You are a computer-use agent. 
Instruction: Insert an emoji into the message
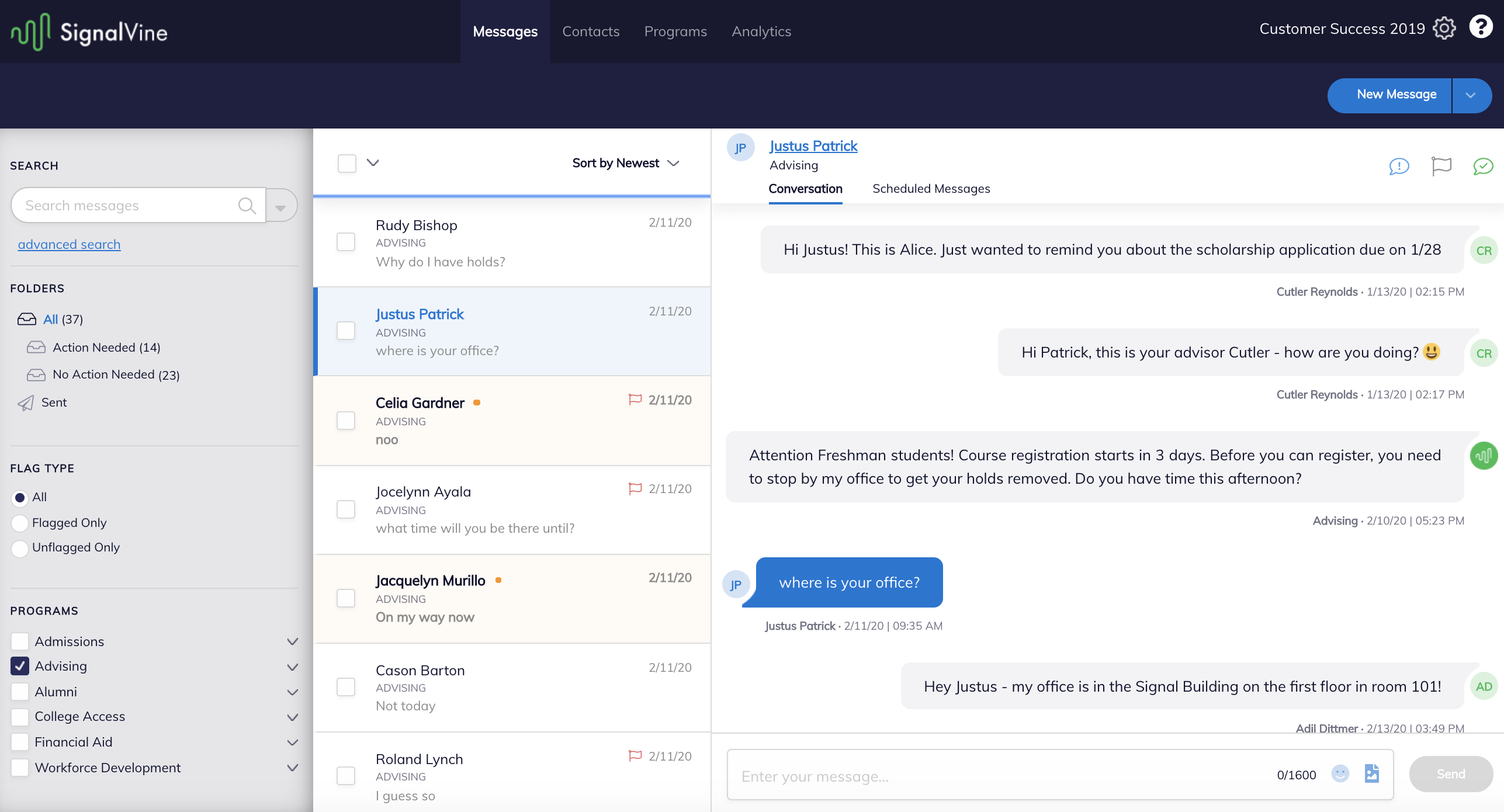coord(1341,774)
